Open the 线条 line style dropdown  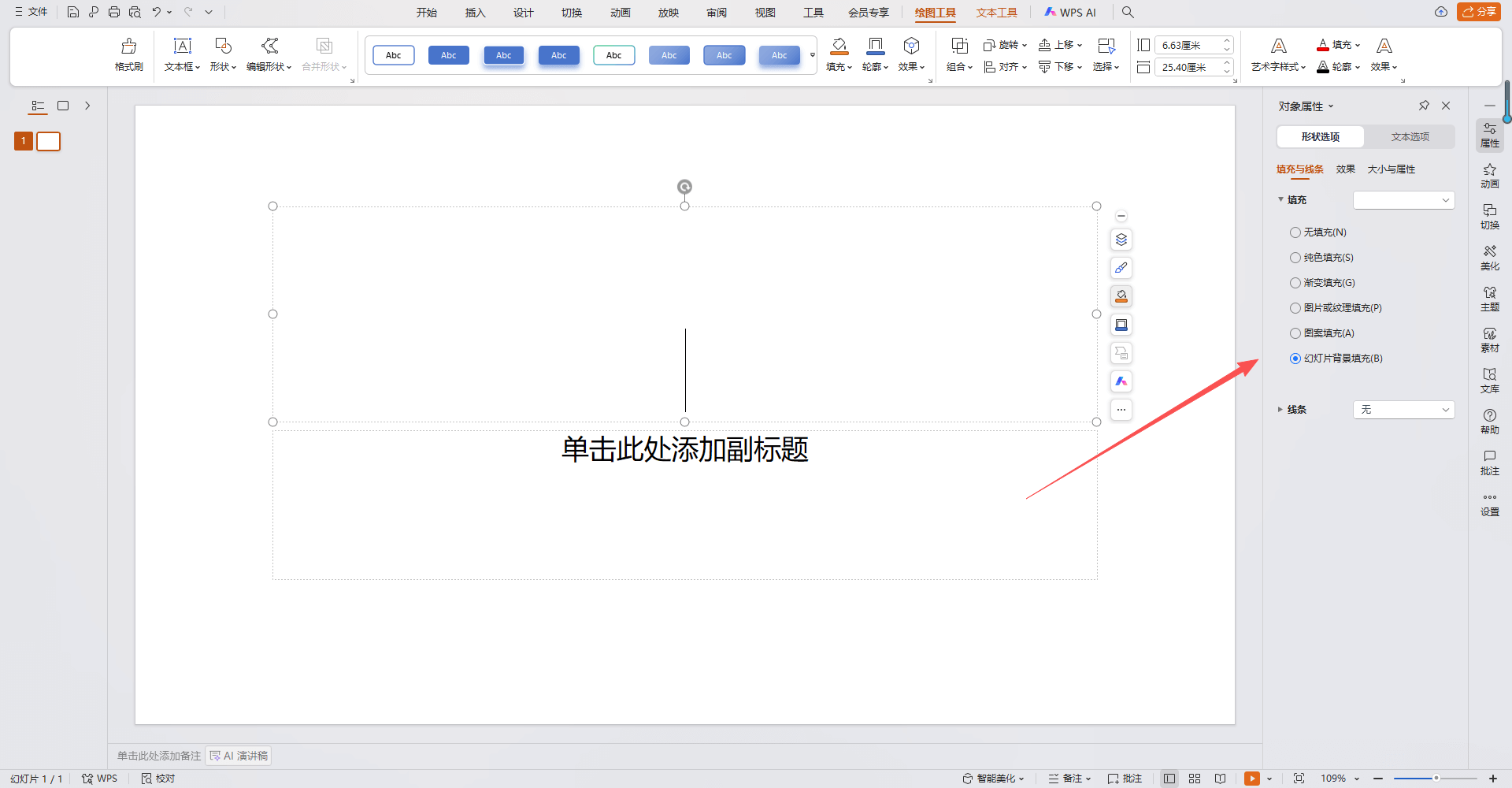coord(1403,410)
